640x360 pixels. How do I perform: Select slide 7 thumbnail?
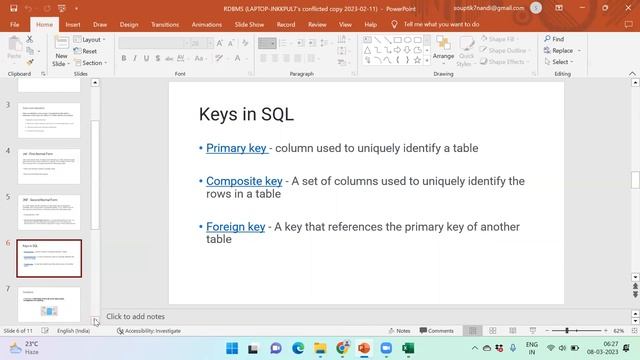[x=49, y=304]
